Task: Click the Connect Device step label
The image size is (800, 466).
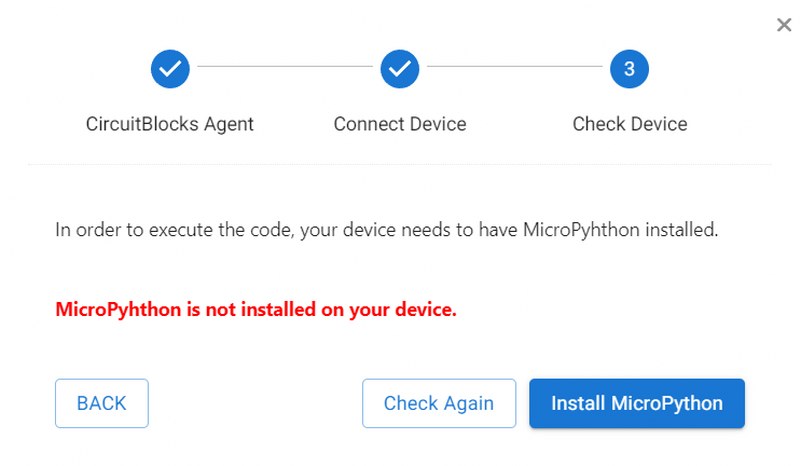Action: pos(400,124)
